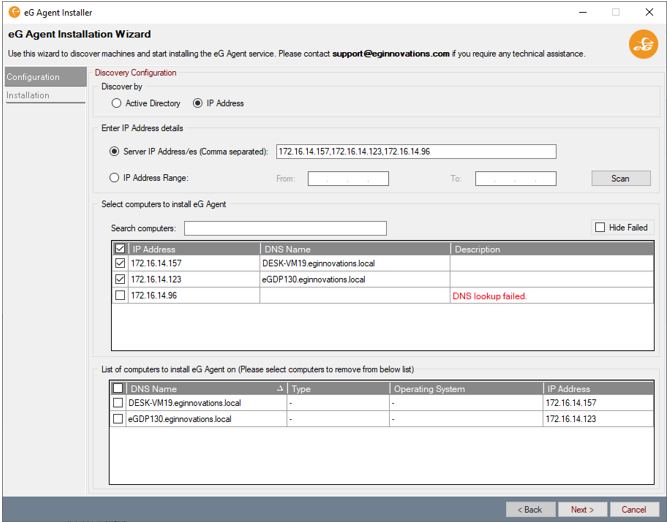Click the To IP range field
This screenshot has width=667, height=522.
516,179
